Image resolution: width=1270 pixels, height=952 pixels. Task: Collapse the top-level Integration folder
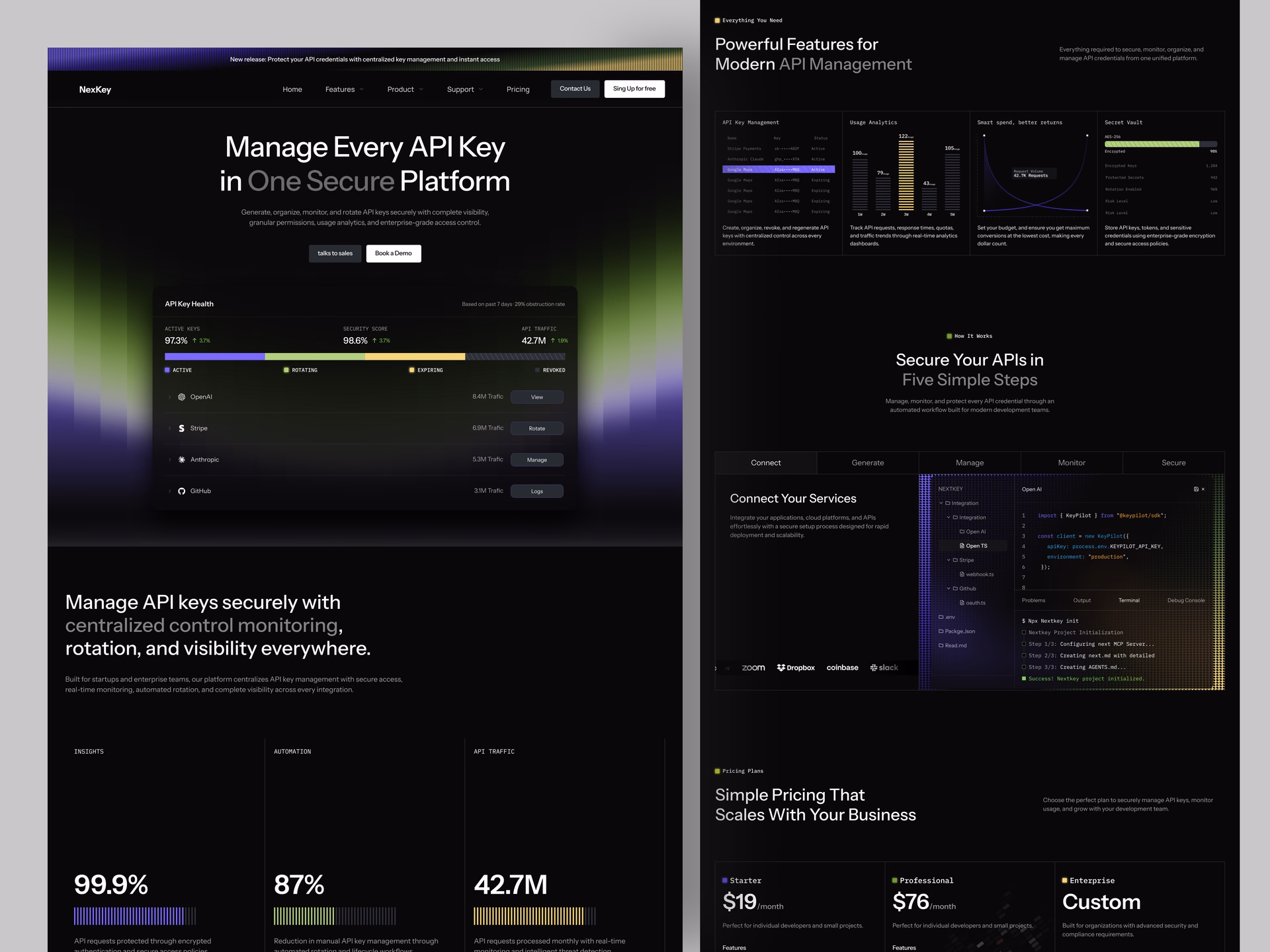pos(941,503)
